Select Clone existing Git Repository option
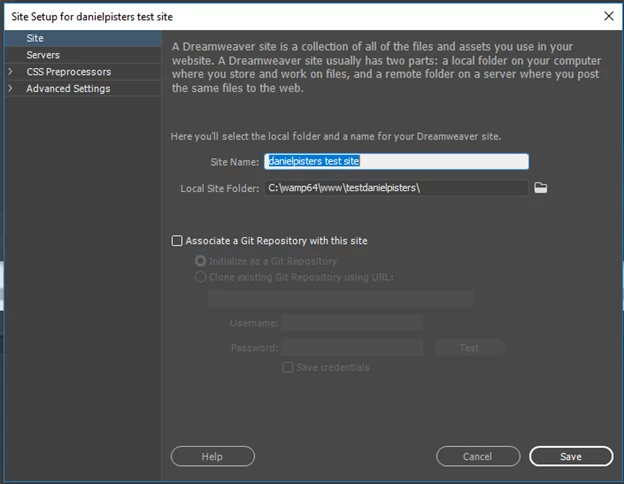 (x=200, y=277)
